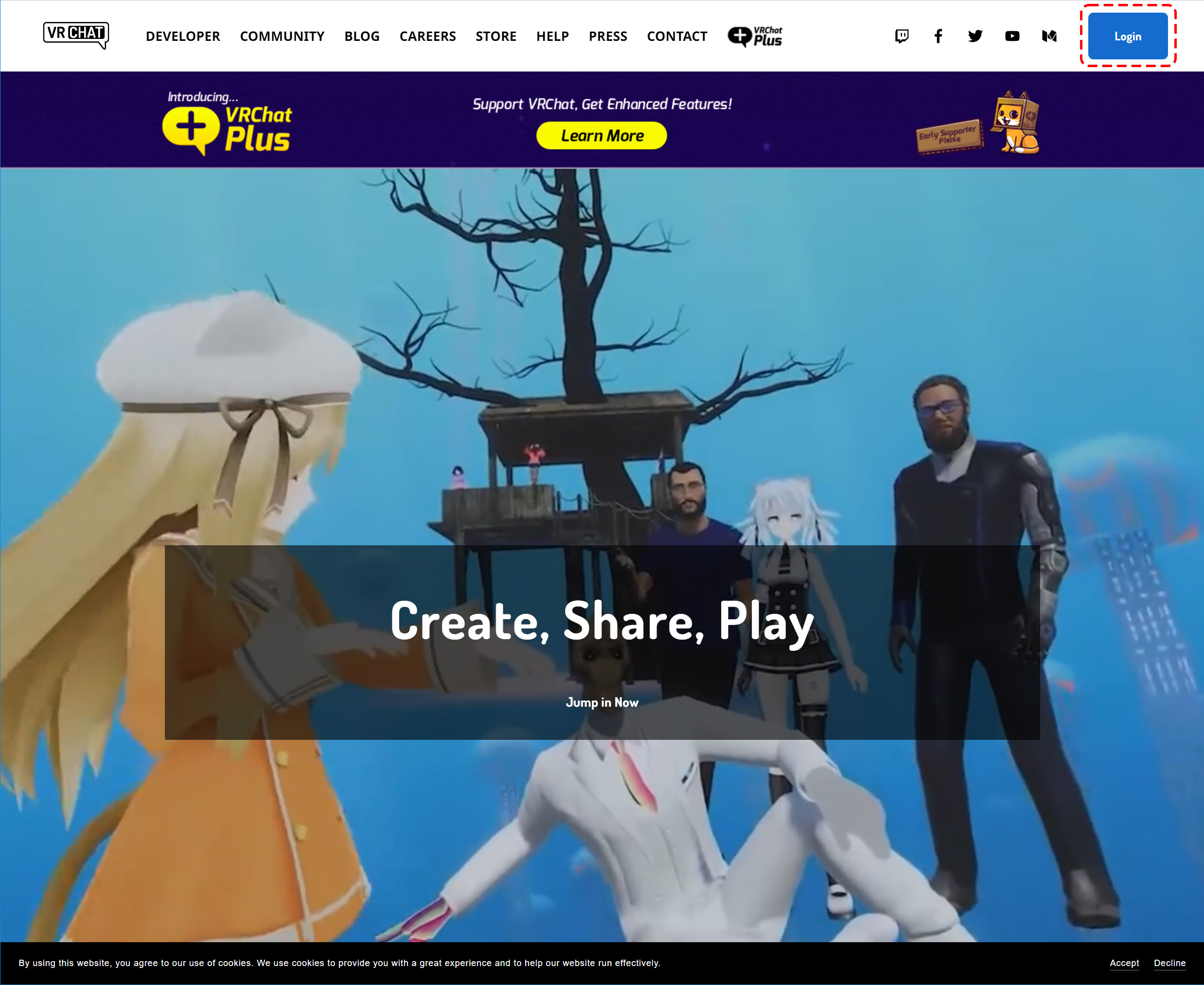Visit the Careers page

pos(427,36)
